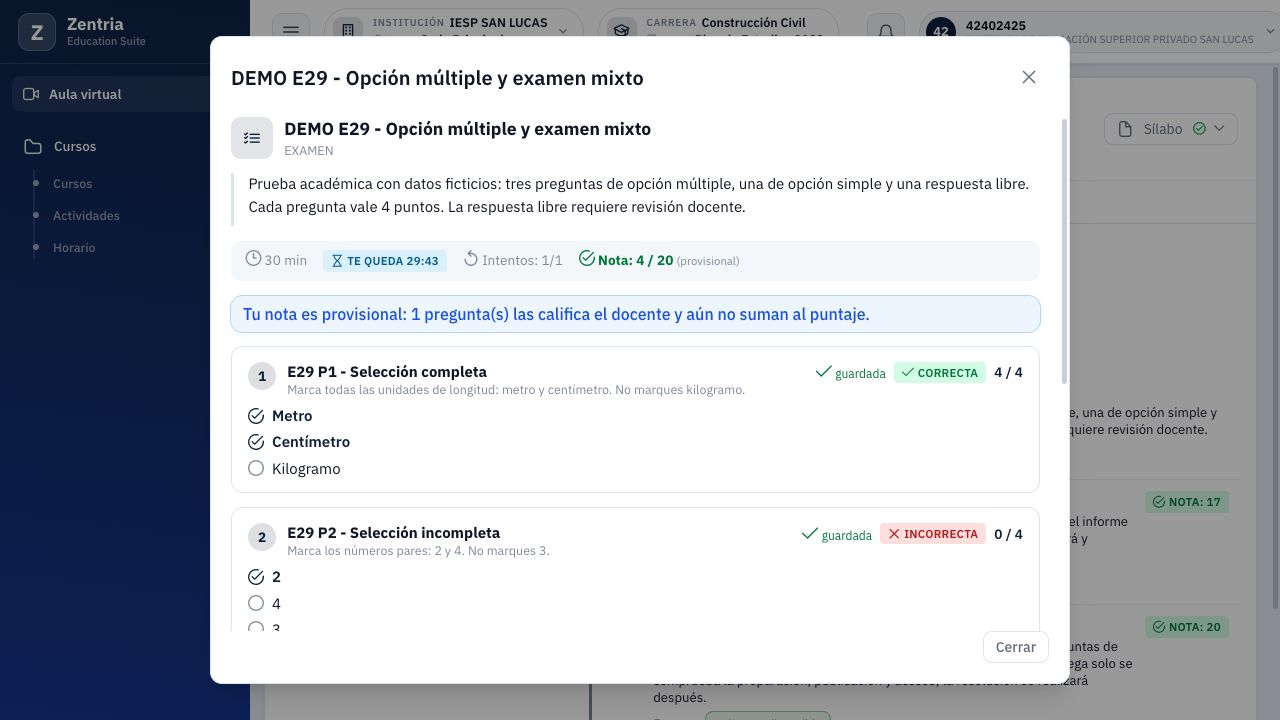
Task: Open the hamburger menu in top bar
Action: click(x=291, y=31)
